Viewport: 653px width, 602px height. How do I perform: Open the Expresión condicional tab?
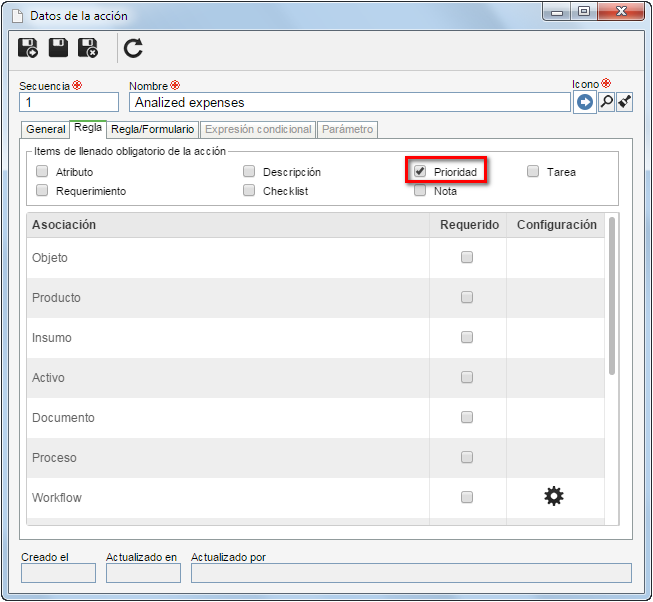[258, 129]
